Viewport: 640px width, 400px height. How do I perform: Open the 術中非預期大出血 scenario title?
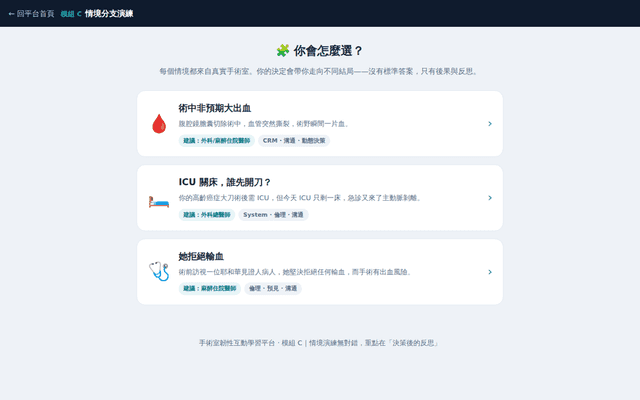[x=215, y=108]
